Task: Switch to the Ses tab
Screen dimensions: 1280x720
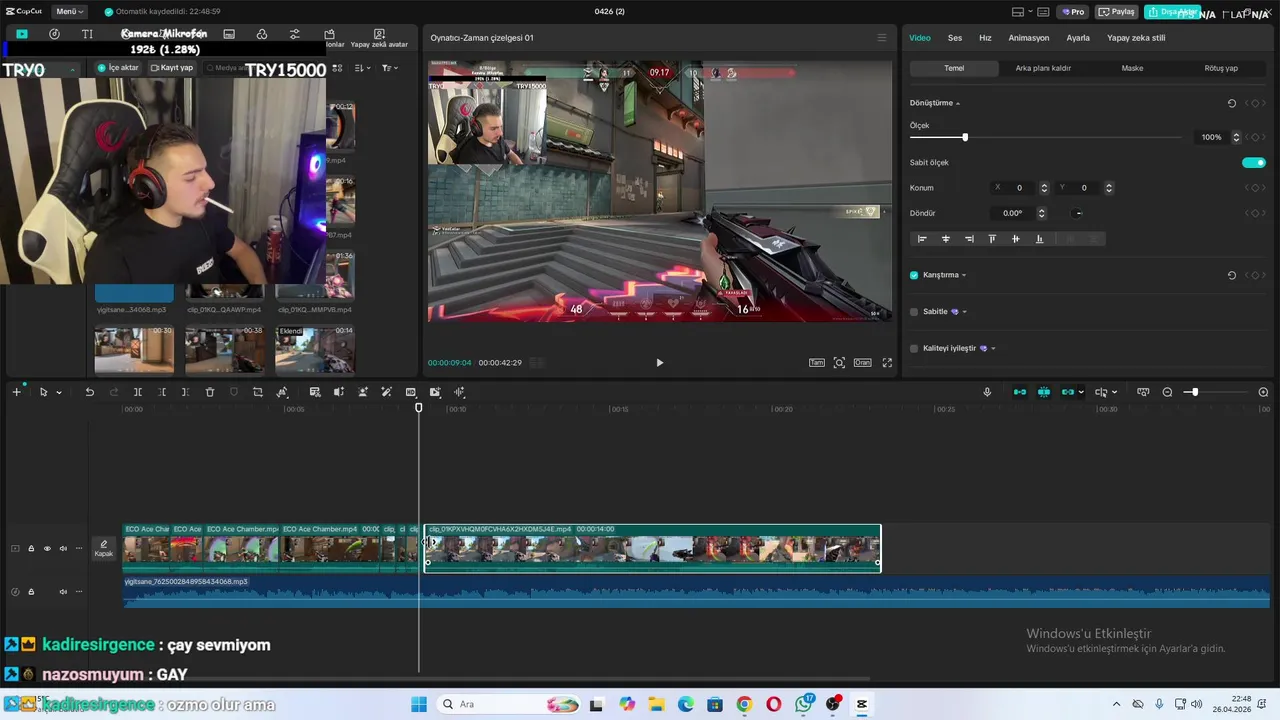Action: (955, 38)
